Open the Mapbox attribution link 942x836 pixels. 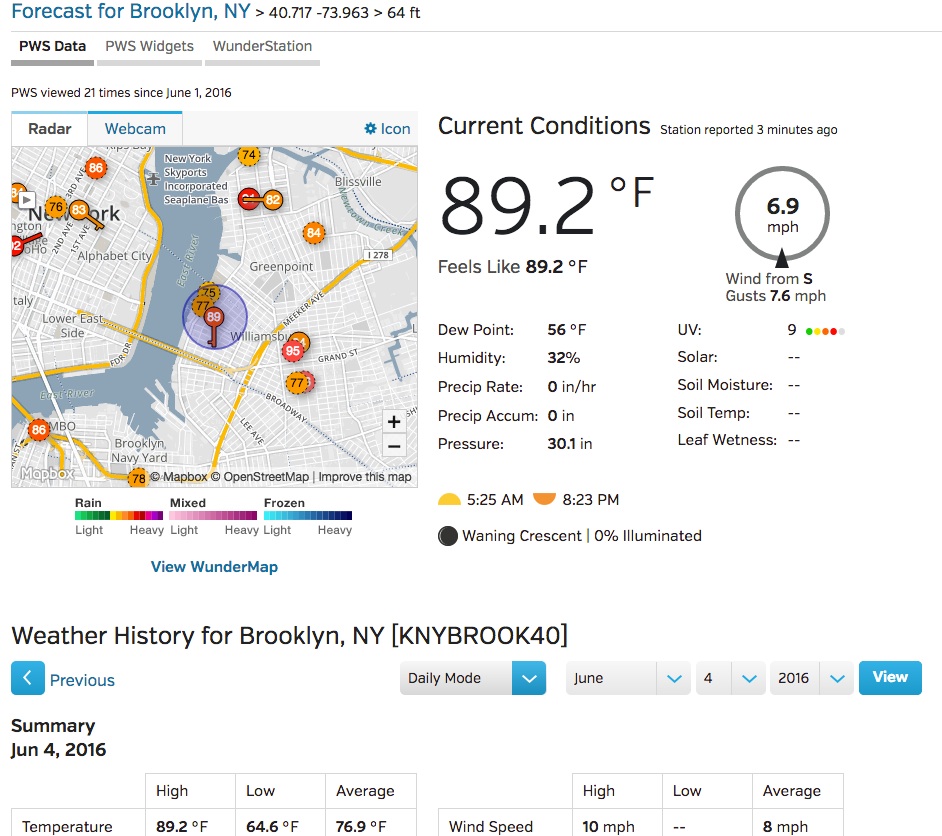tap(179, 477)
